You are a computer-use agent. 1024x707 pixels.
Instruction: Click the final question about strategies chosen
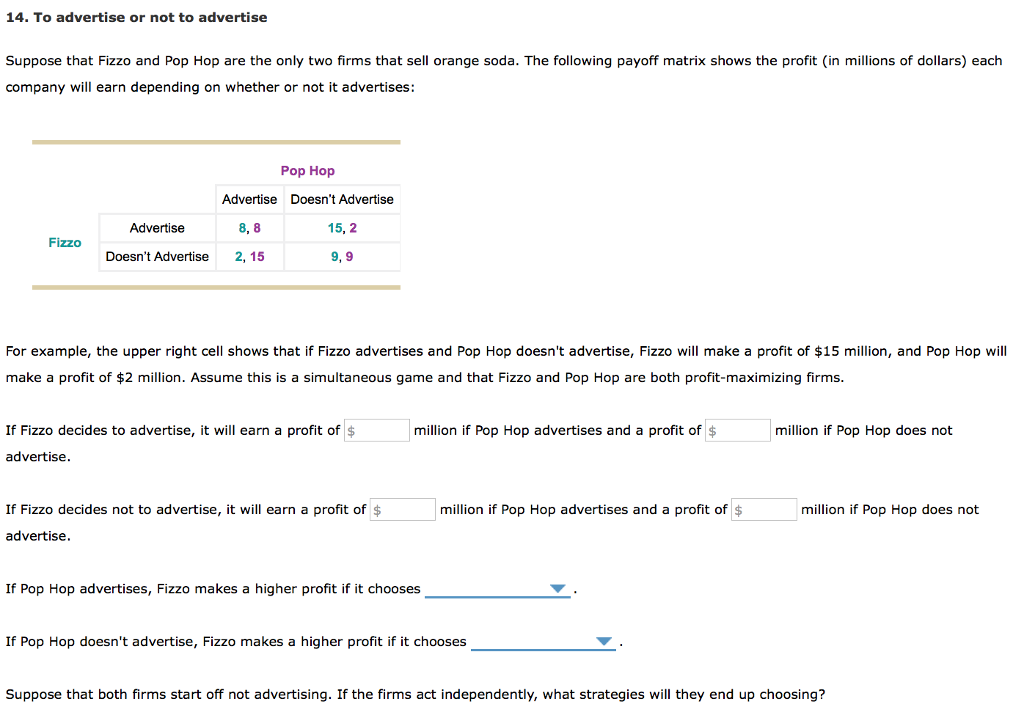point(416,694)
